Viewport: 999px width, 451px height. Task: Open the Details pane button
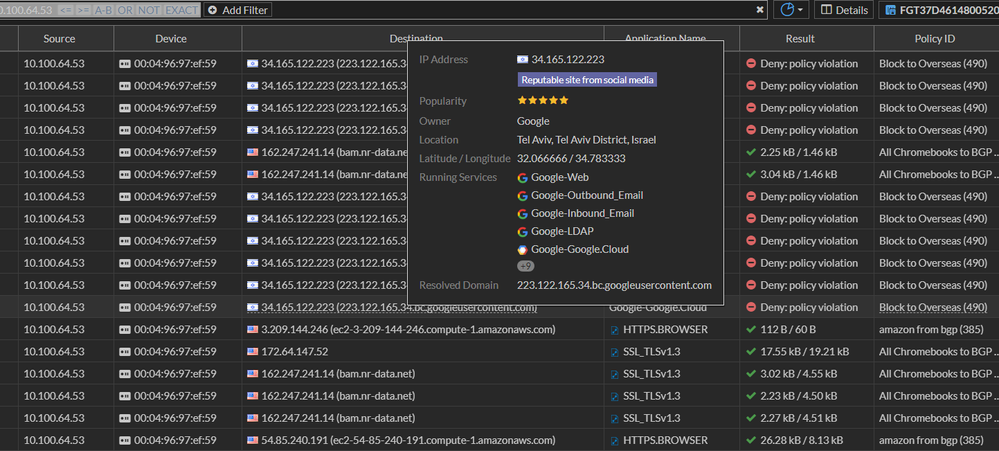(x=844, y=10)
